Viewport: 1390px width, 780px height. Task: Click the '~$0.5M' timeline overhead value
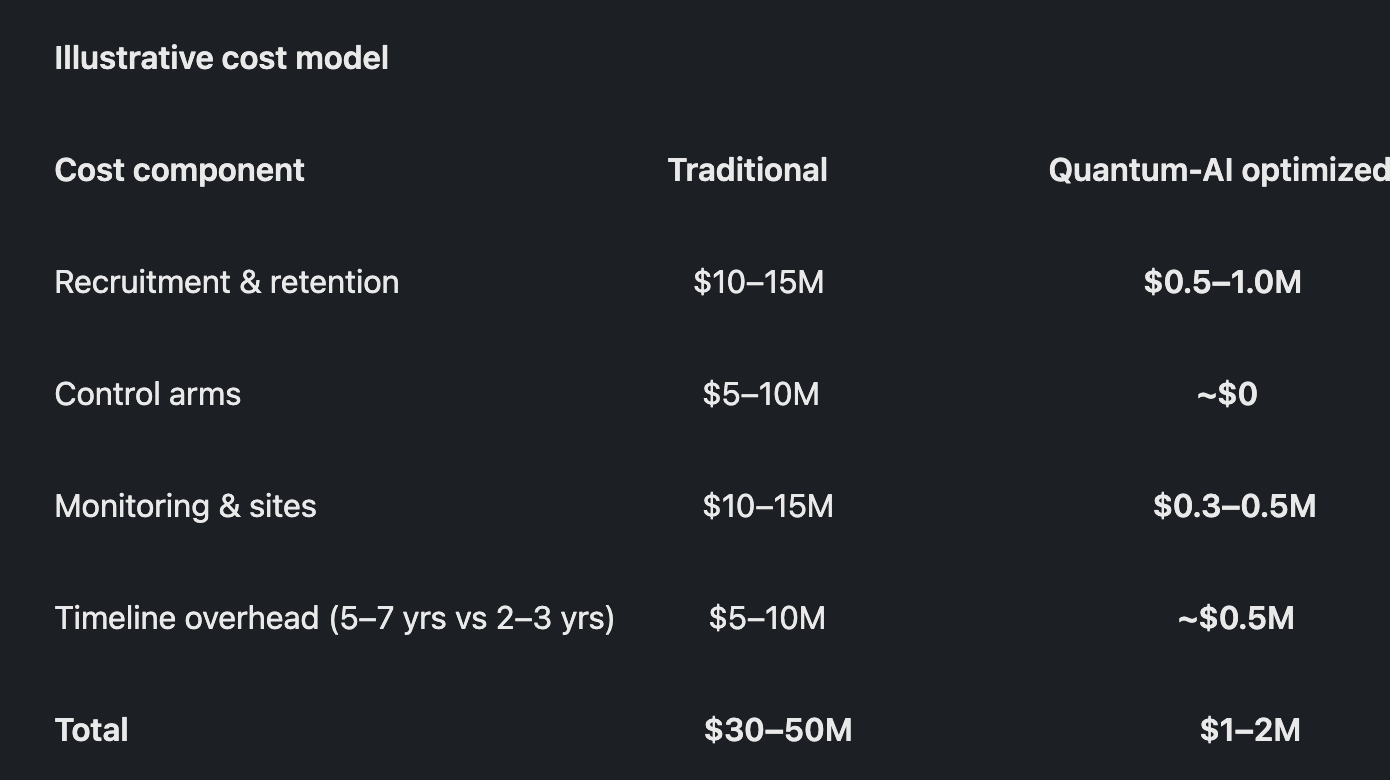1236,618
